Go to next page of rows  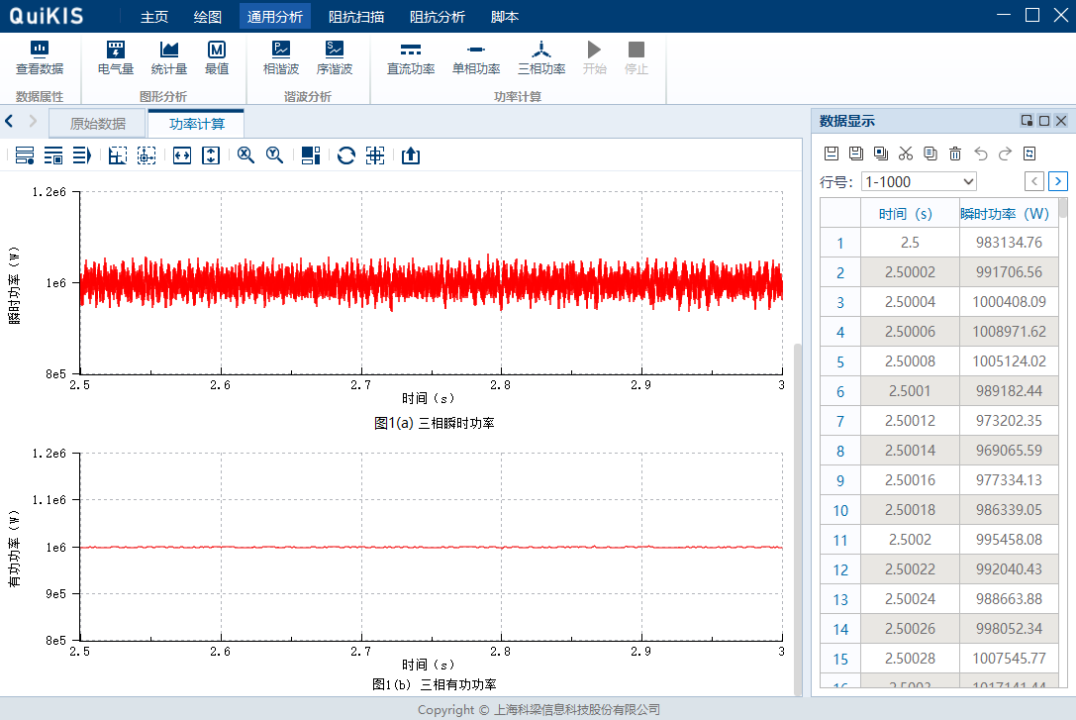(x=1058, y=181)
